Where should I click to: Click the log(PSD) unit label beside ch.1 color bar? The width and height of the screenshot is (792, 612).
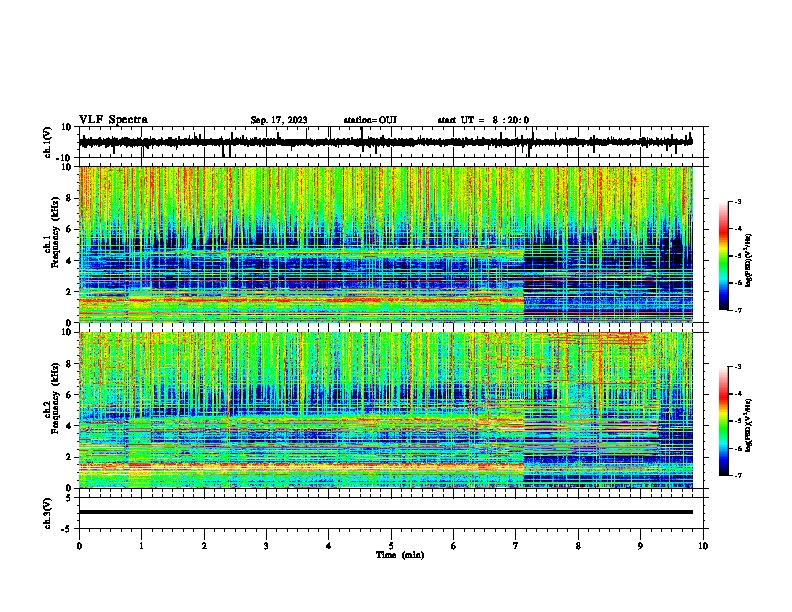(749, 261)
